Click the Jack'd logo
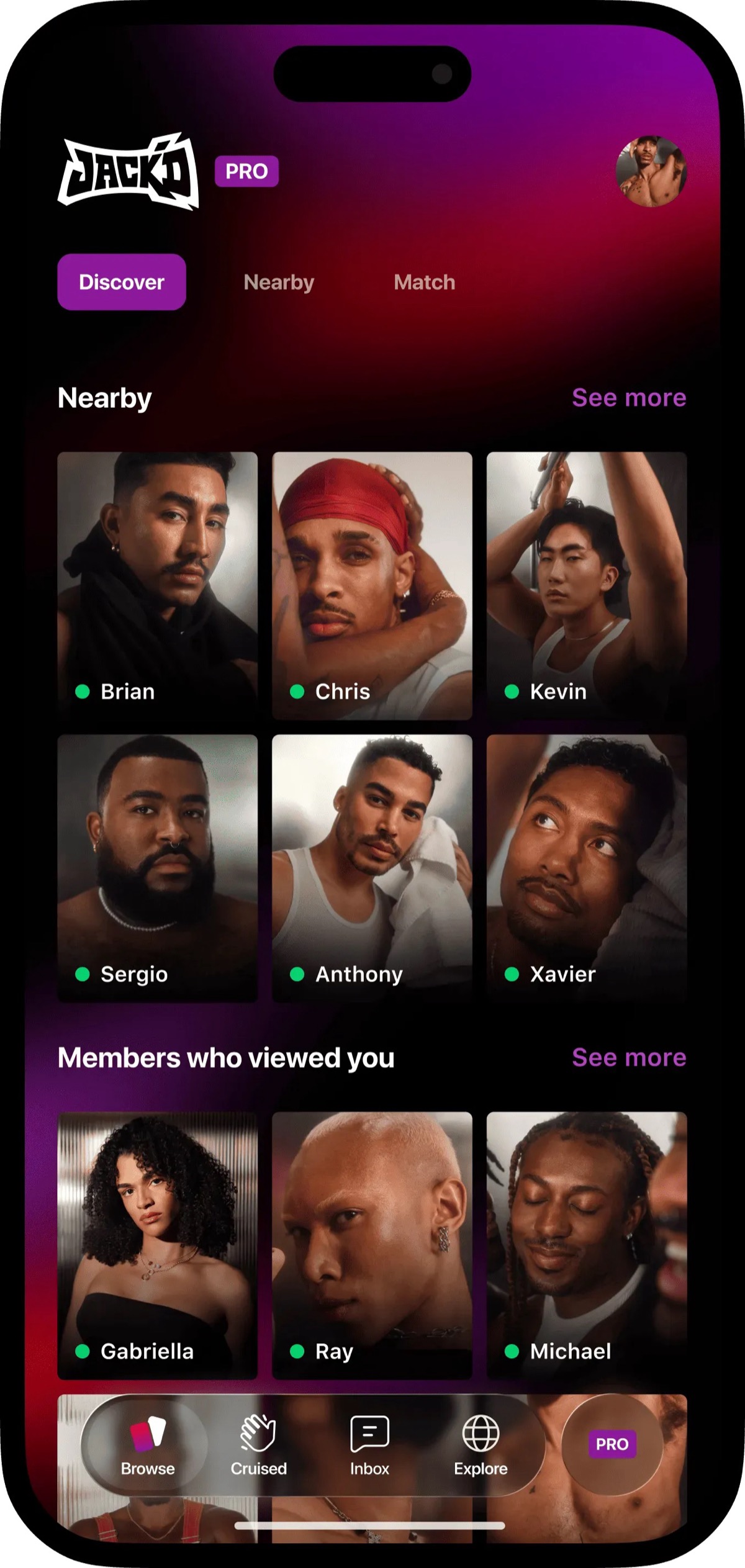Screen dimensions: 745x1568 point(129,171)
